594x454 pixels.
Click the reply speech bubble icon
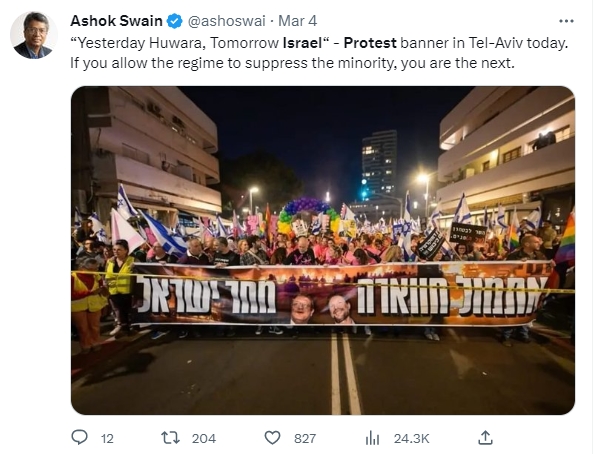tap(80, 437)
